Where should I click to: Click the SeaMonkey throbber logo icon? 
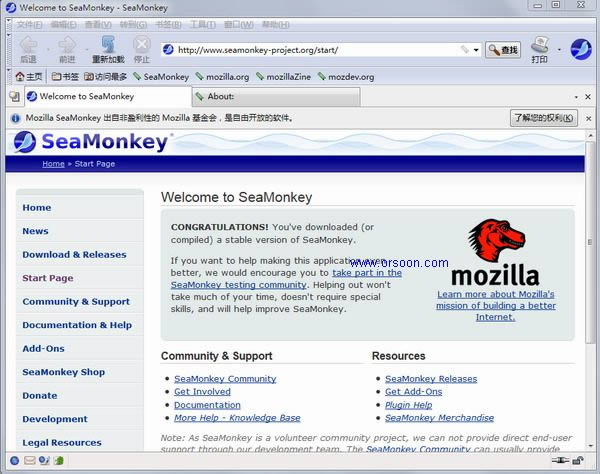click(581, 49)
